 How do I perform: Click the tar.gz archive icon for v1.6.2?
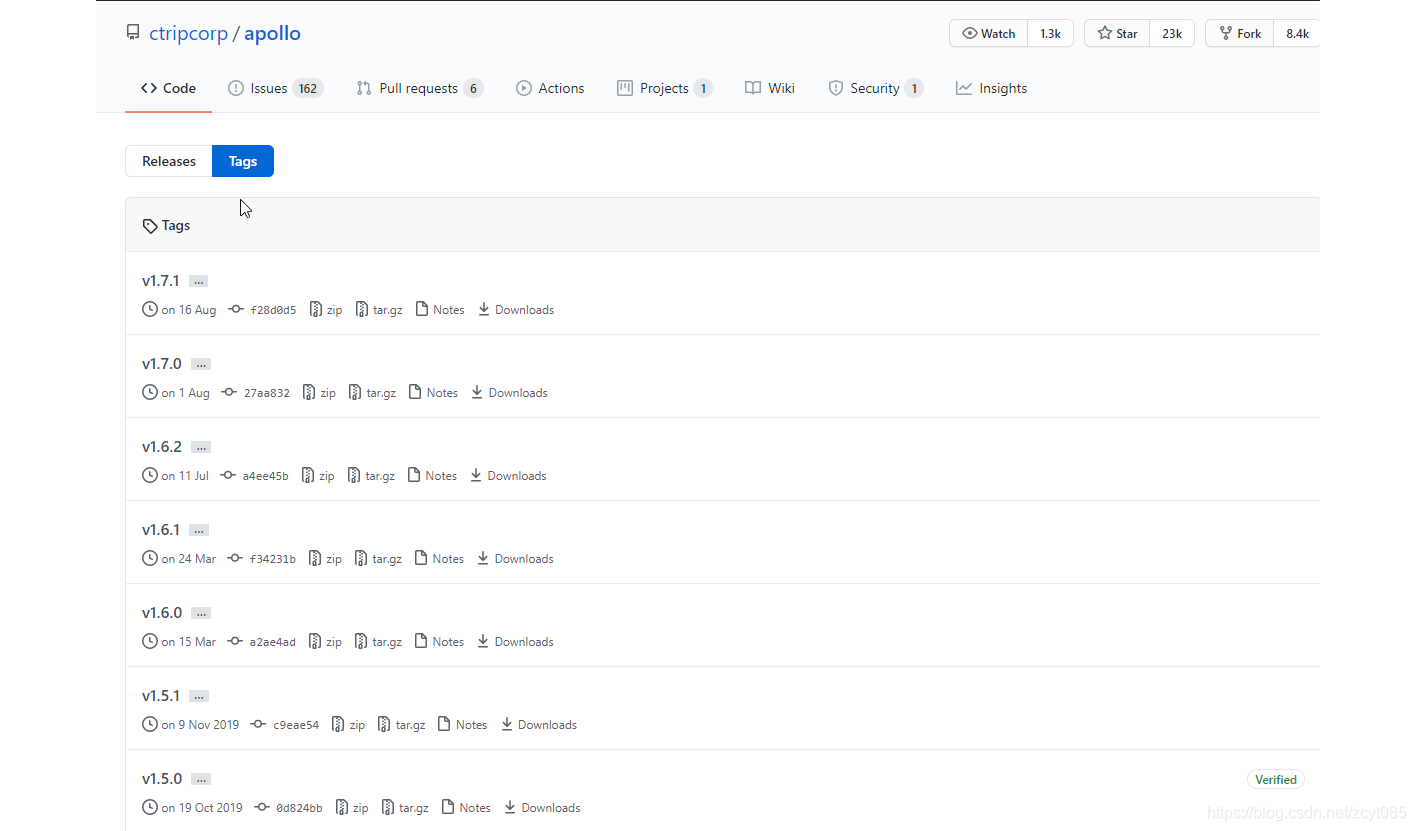[354, 476]
